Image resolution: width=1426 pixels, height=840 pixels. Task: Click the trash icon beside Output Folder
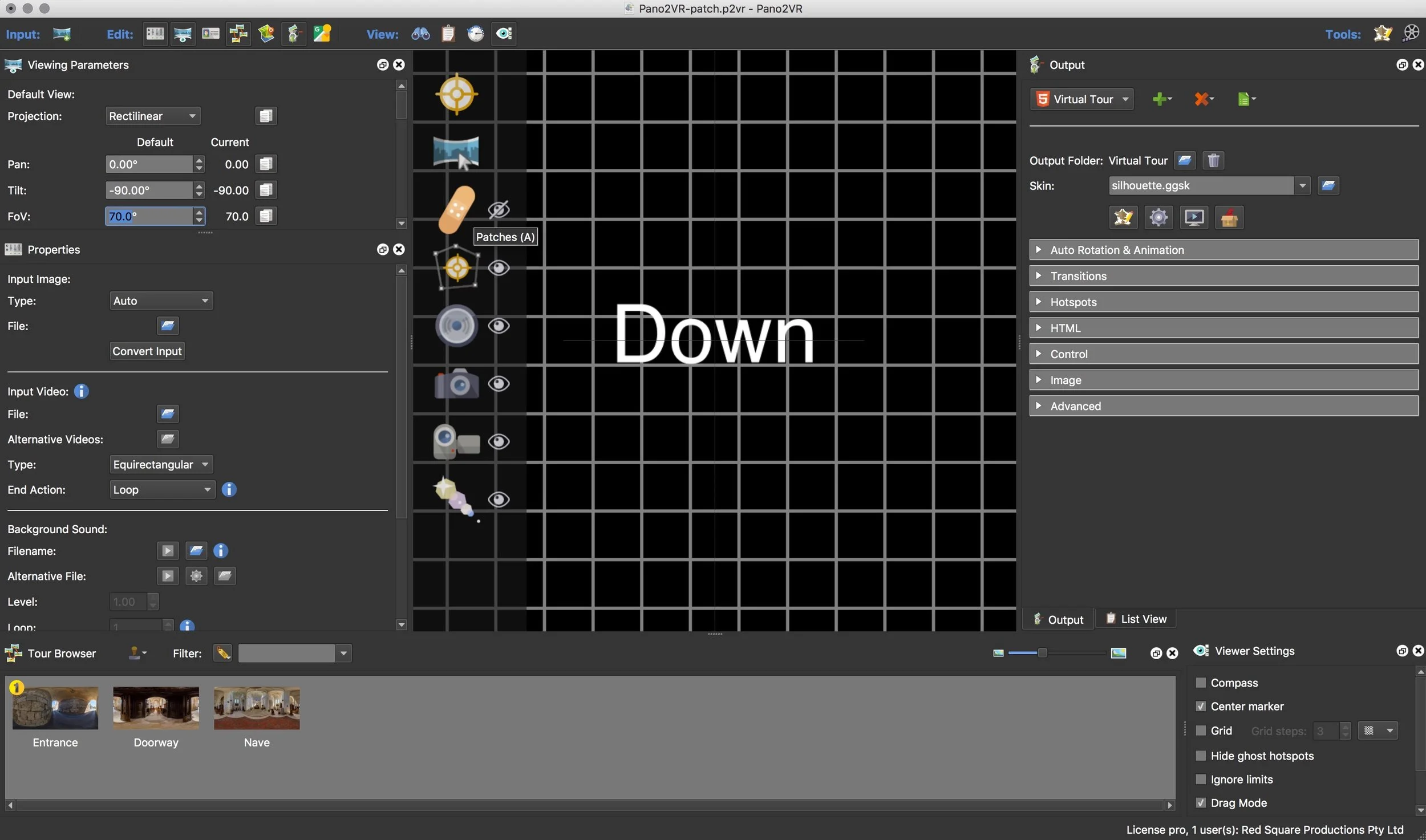[x=1213, y=161]
